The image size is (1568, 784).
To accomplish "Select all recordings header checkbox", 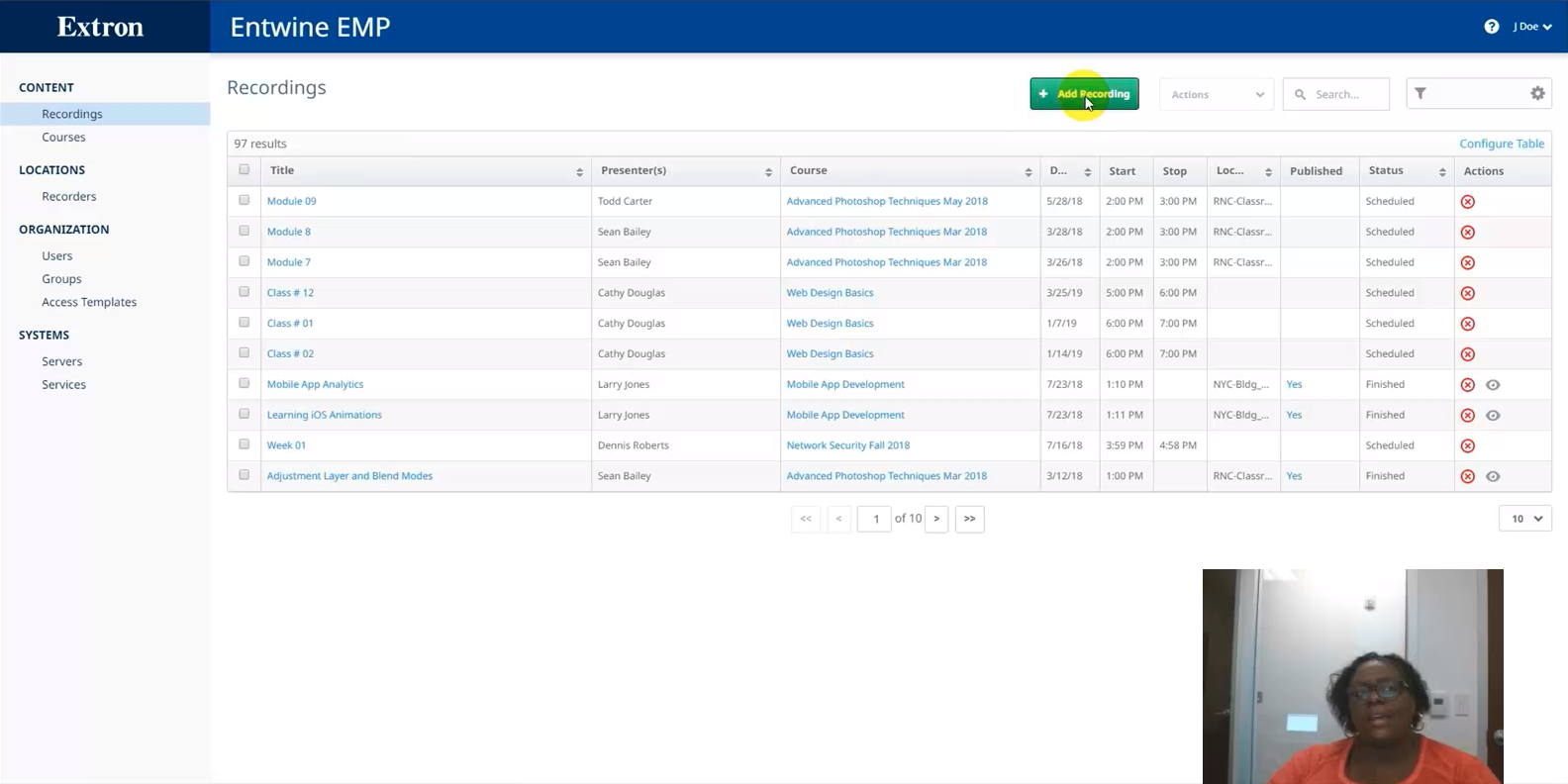I will (244, 170).
